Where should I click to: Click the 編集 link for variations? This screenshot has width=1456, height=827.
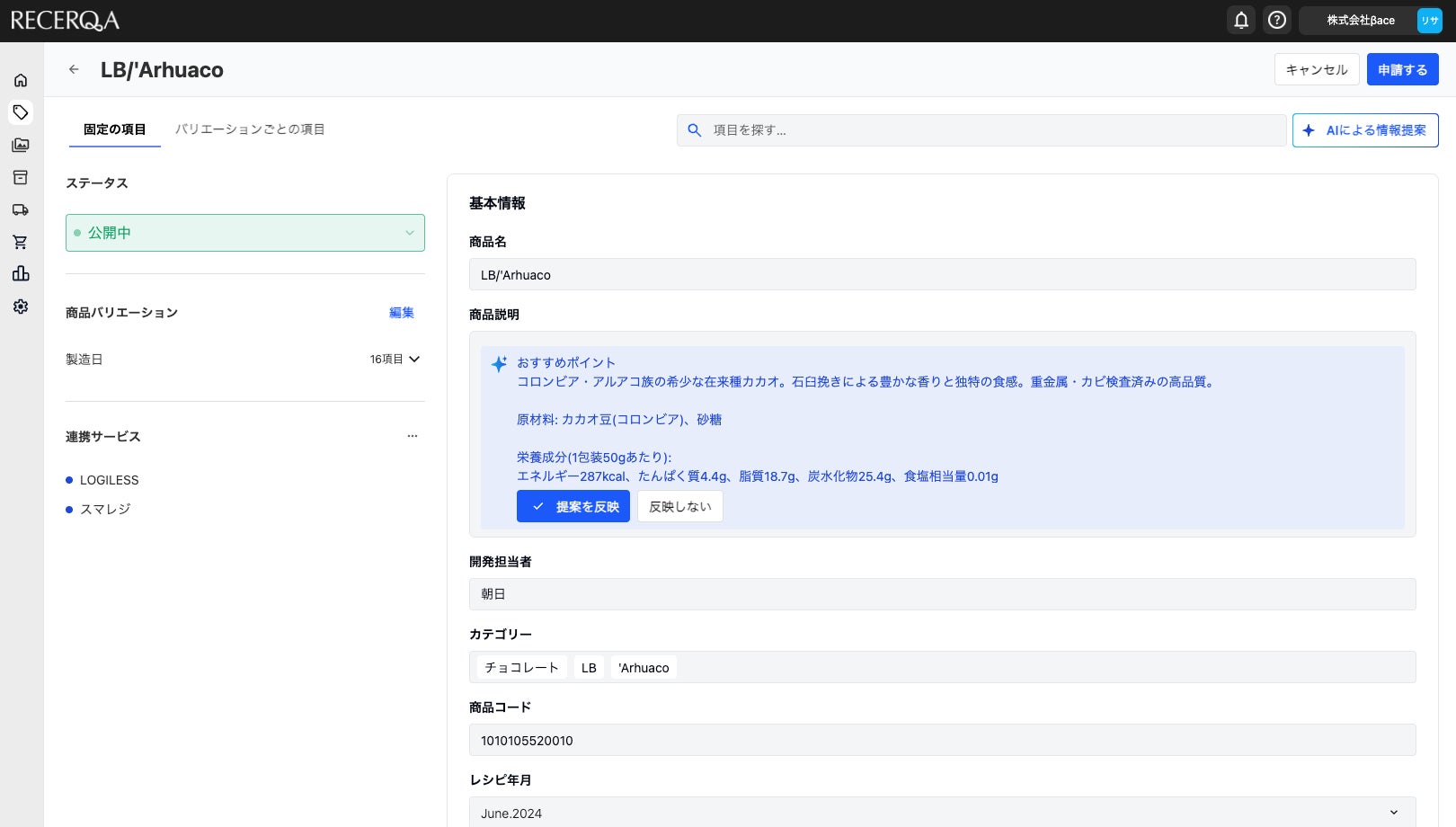tap(402, 313)
